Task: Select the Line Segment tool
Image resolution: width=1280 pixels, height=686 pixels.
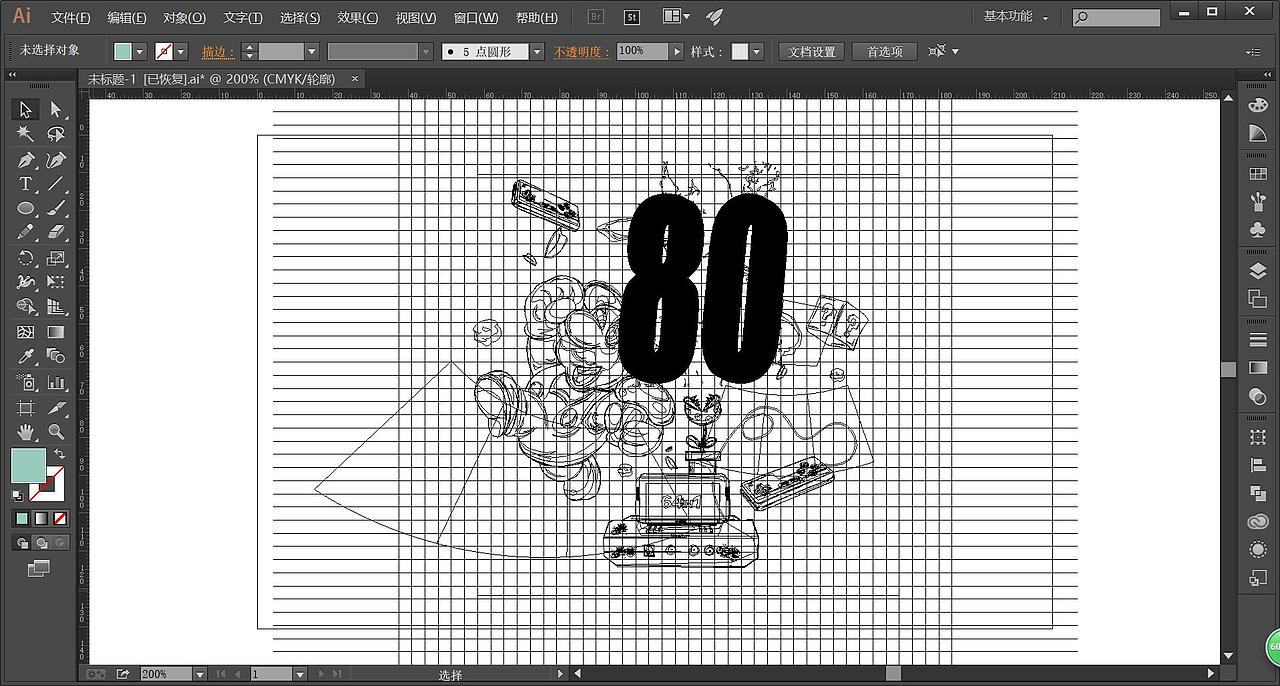Action: [56, 184]
